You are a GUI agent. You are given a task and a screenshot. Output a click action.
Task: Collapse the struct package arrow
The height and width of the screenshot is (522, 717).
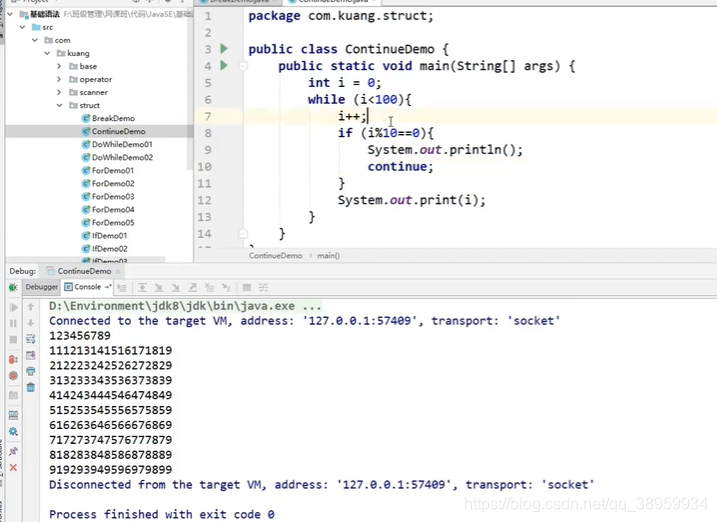click(59, 105)
